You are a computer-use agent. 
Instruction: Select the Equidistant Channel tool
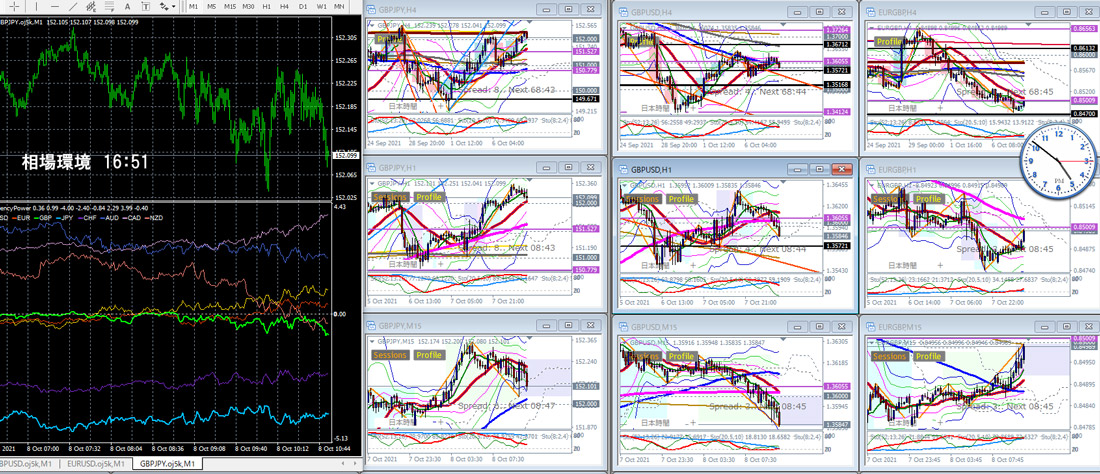[91, 6]
